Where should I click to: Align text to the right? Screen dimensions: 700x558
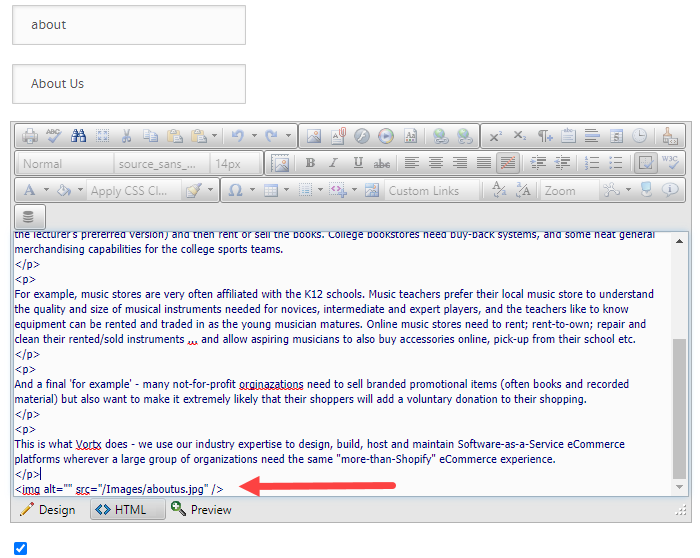460,163
